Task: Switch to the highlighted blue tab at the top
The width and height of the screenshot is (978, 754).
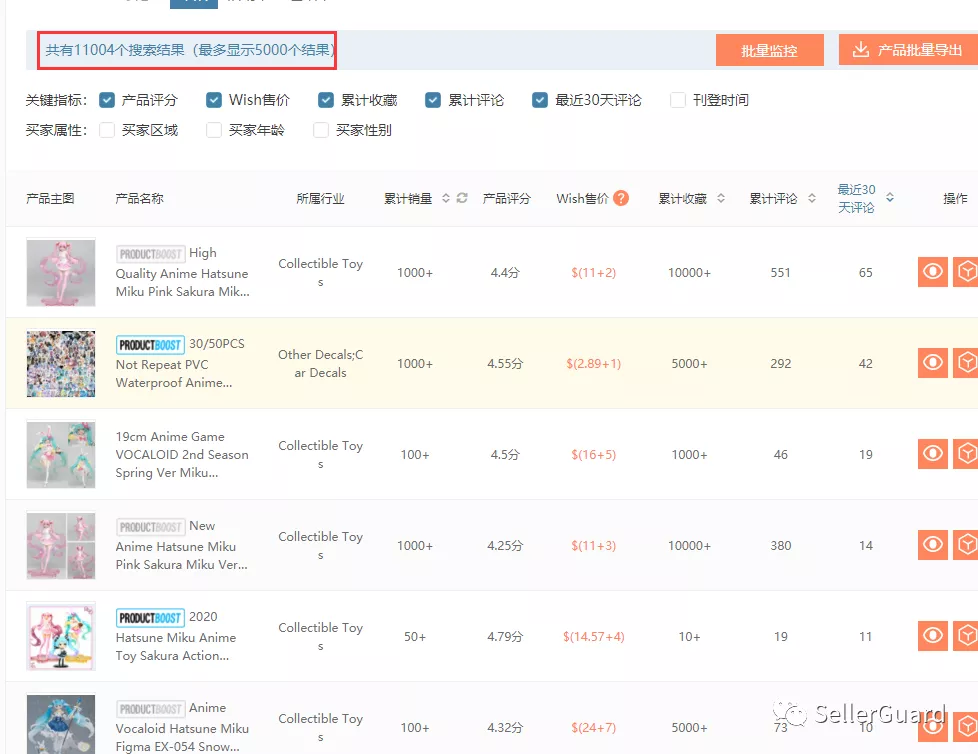Action: [195, 2]
